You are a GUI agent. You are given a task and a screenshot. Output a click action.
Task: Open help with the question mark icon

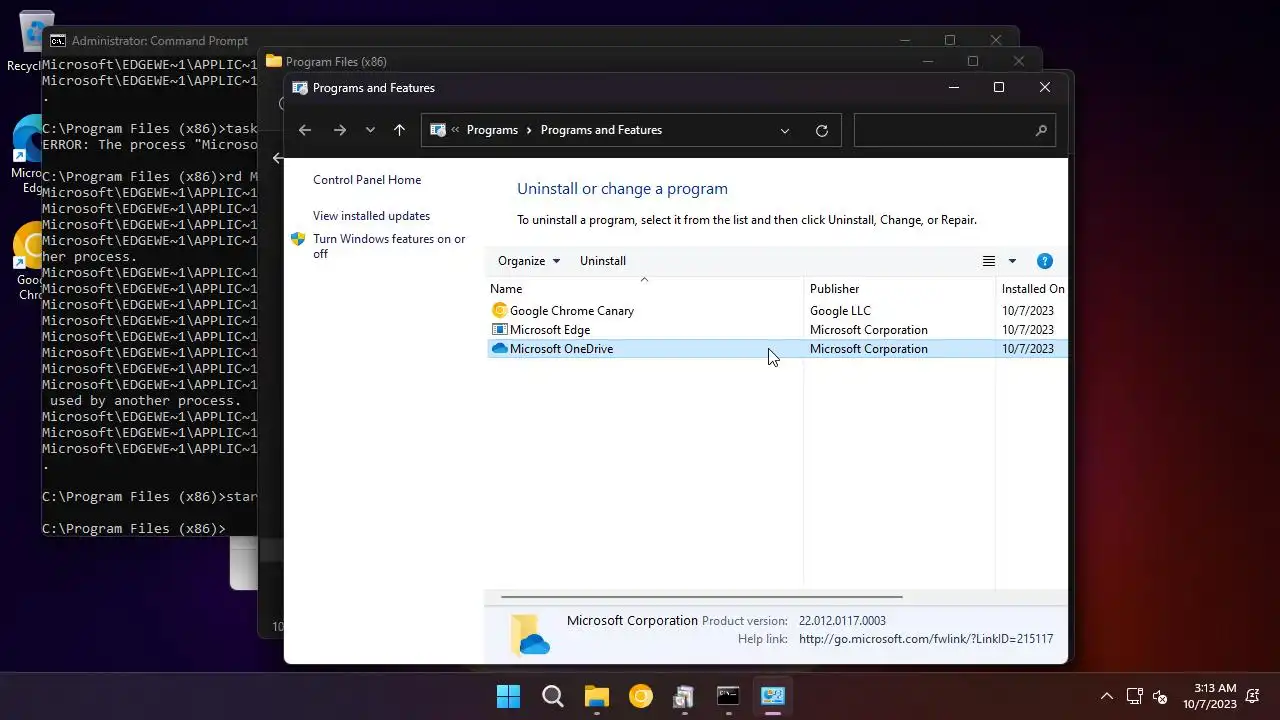coord(1045,261)
